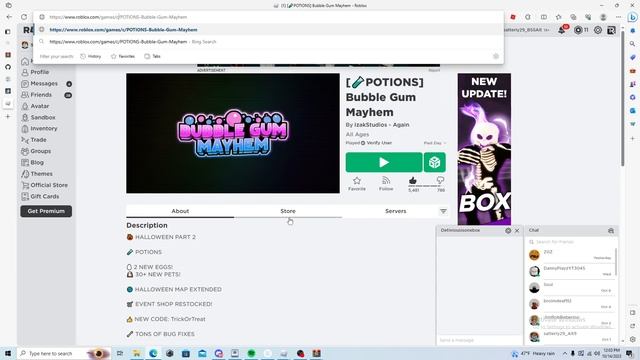Screen dimensions: 640x360
Task: Filter address suggestions by Favorites
Action: (x=123, y=56)
